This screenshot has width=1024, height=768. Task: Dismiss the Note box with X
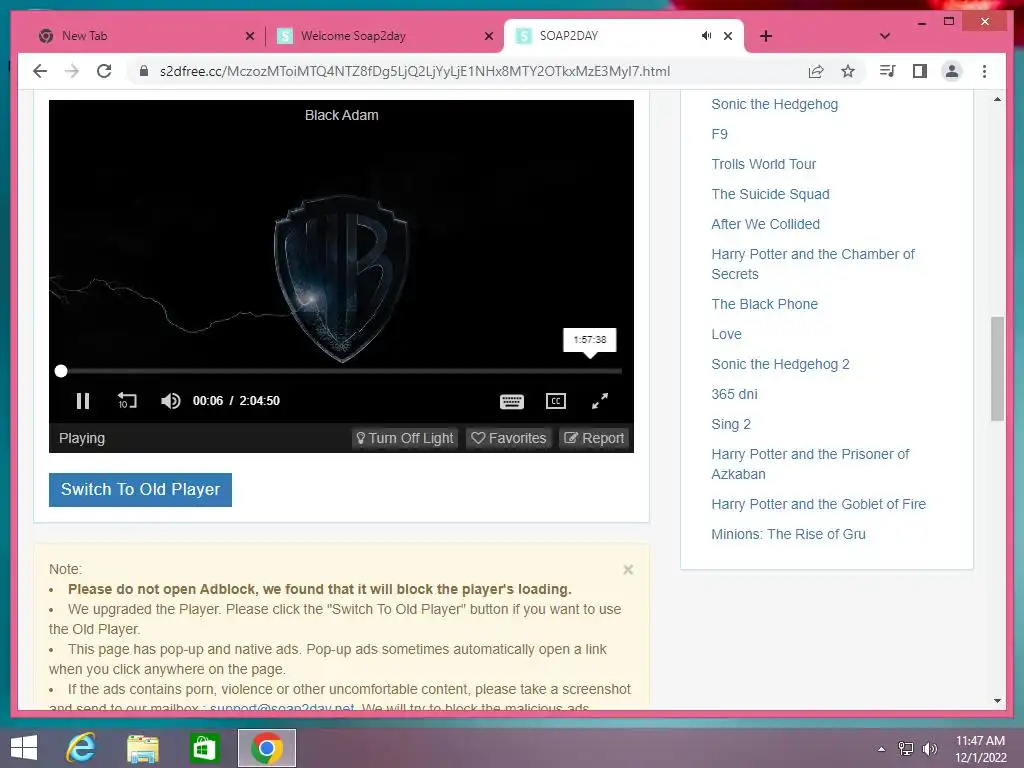[628, 569]
